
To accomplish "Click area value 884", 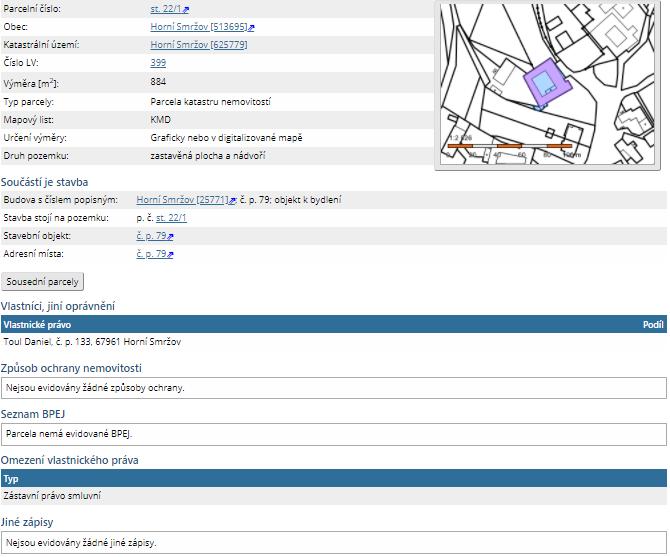I will tap(158, 82).
